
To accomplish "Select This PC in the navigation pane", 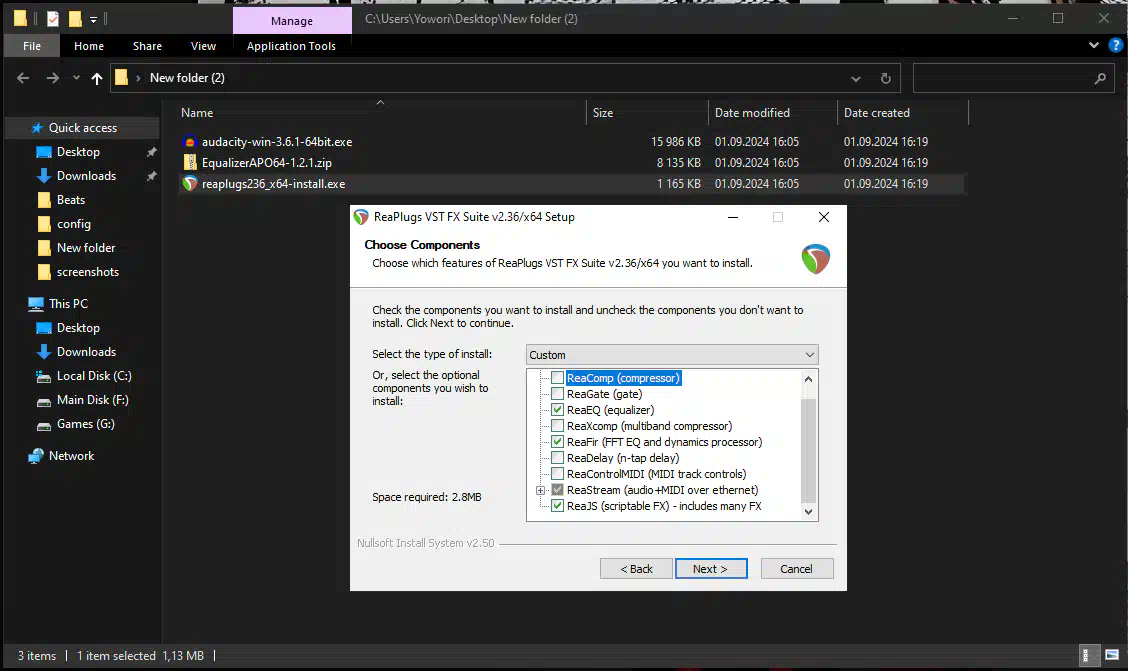I will pos(68,303).
